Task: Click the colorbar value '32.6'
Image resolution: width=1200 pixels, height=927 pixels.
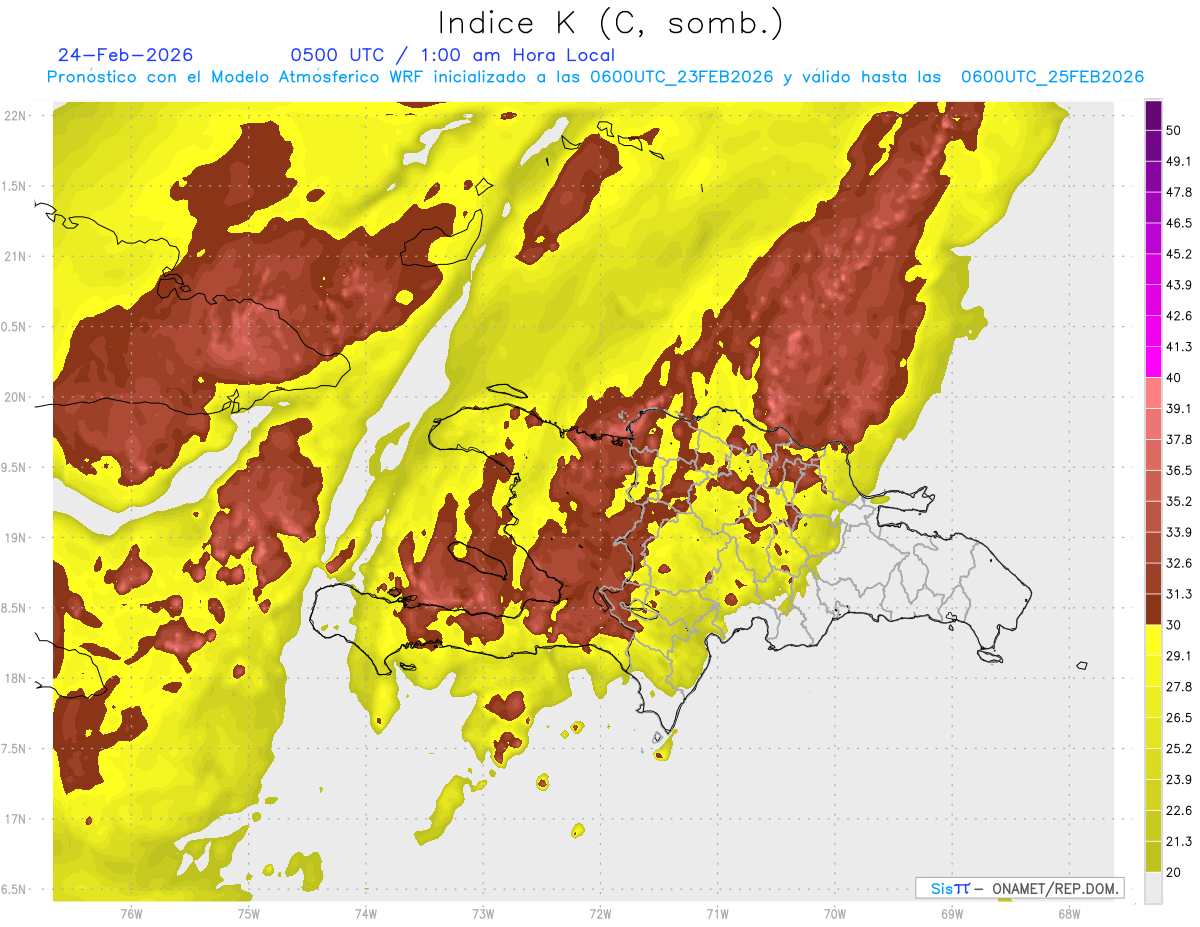Action: [1179, 563]
